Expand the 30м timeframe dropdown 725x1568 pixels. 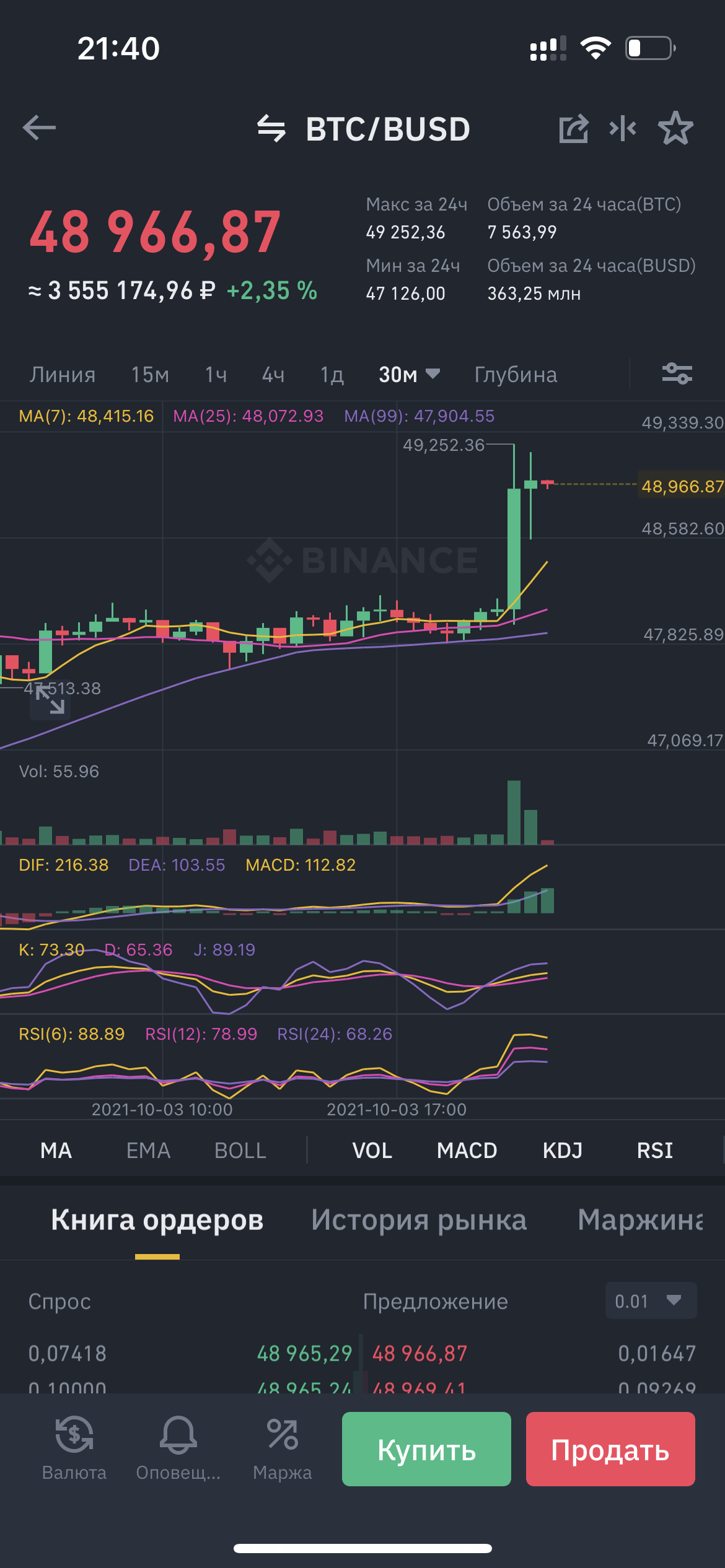[409, 375]
